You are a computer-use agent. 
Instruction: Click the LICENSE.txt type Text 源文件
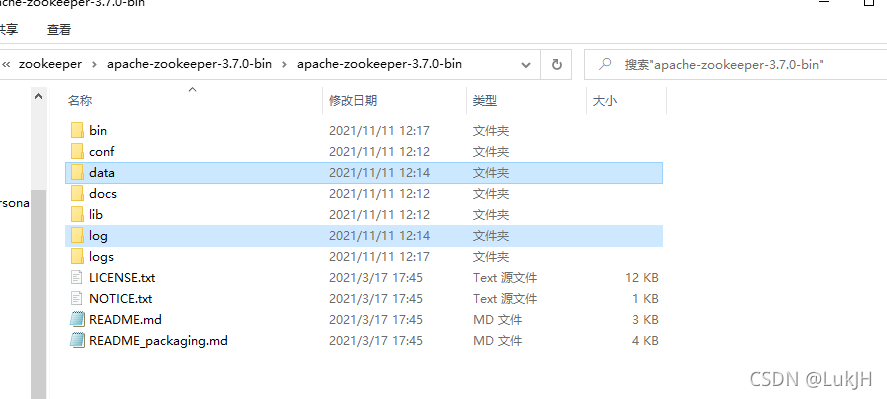coord(505,278)
